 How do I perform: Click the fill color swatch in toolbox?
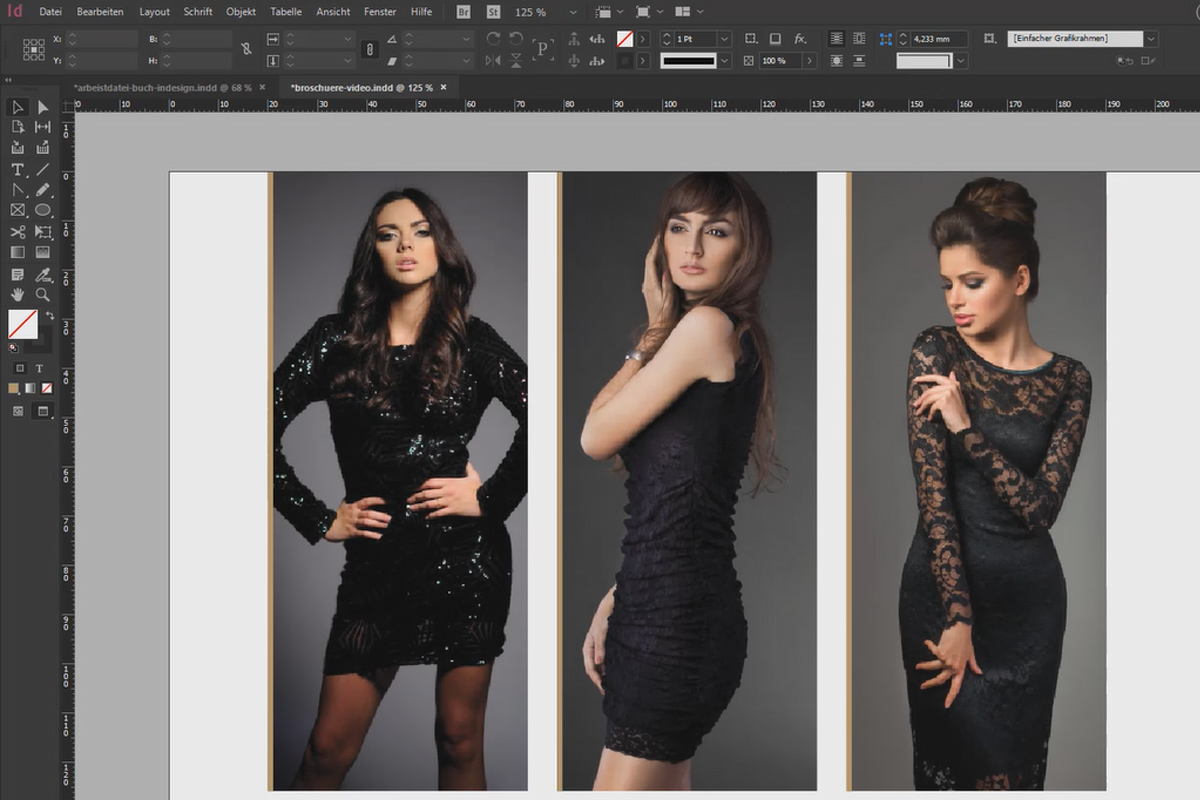point(23,324)
